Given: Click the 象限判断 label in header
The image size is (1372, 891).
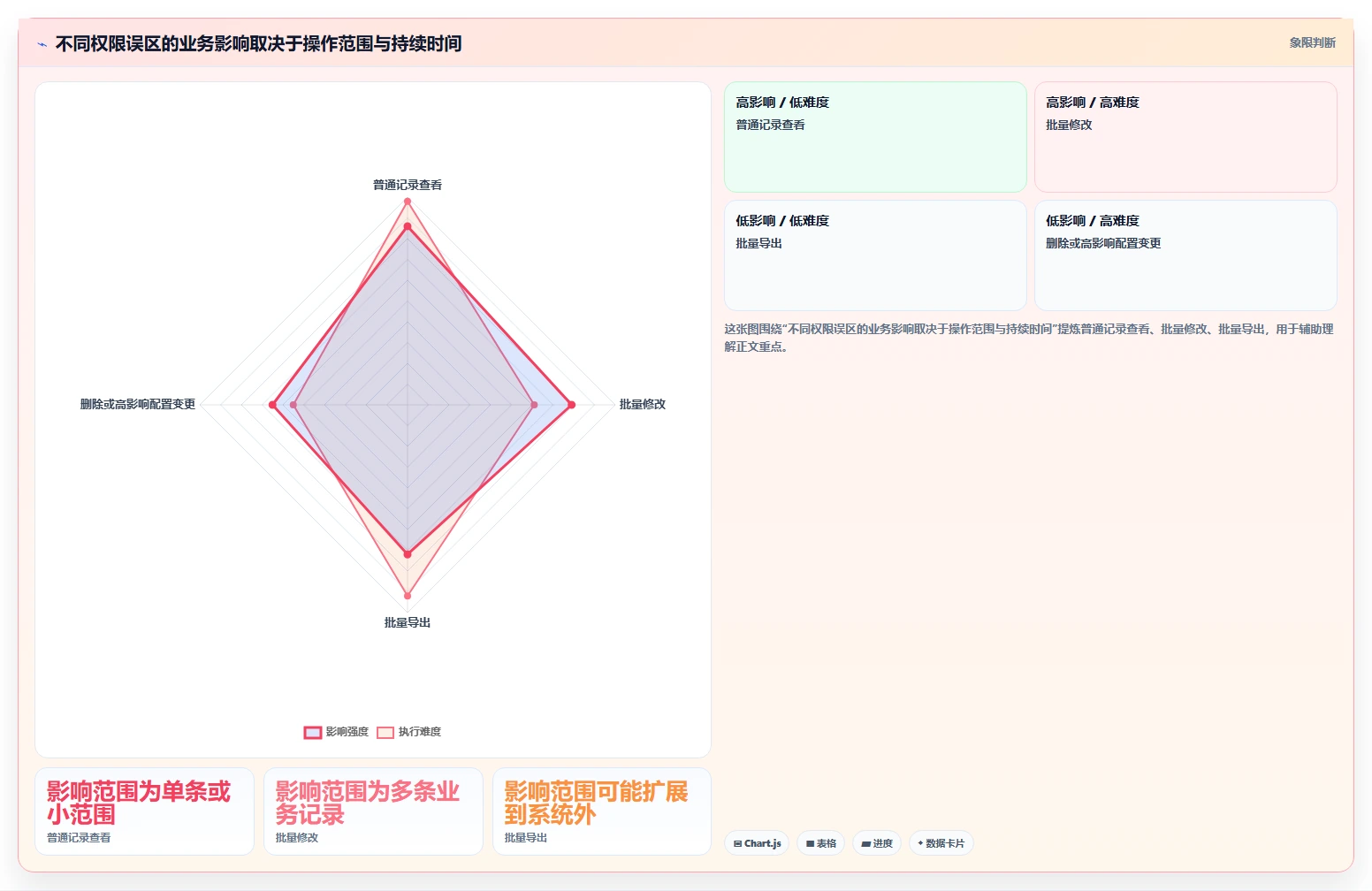Looking at the screenshot, I should click(x=1312, y=42).
